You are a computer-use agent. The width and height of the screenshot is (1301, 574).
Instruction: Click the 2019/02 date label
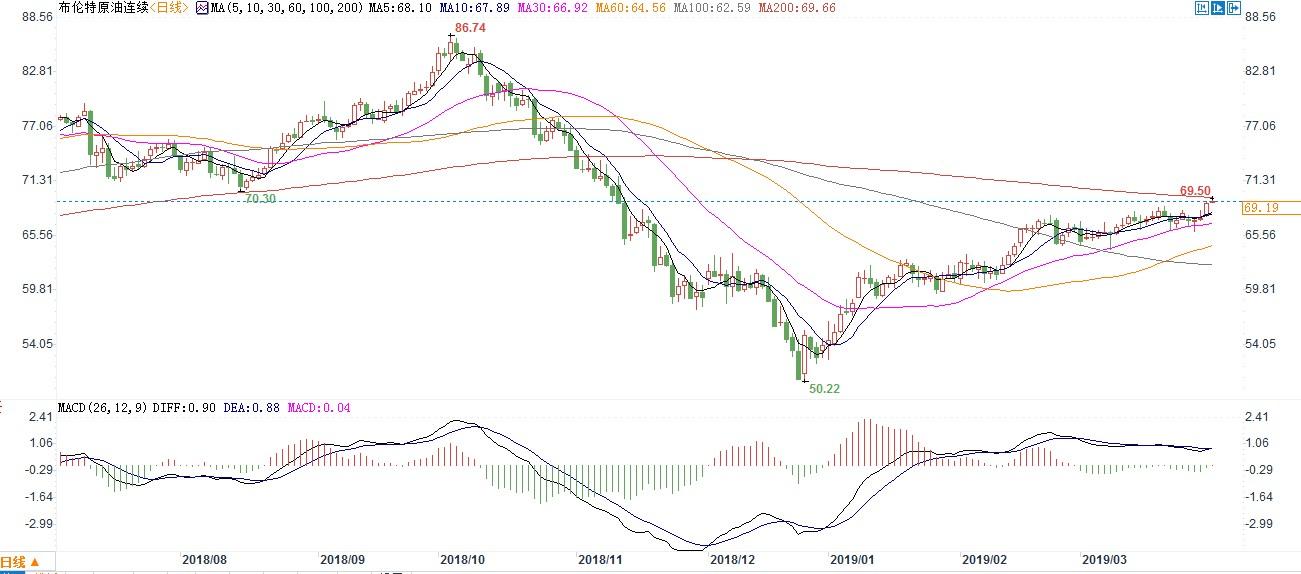tap(985, 561)
